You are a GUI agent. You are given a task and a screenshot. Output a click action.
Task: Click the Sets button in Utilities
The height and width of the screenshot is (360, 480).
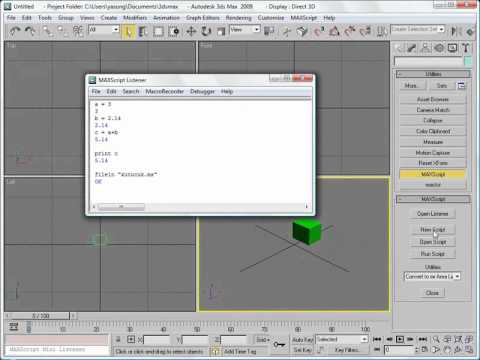coord(442,86)
